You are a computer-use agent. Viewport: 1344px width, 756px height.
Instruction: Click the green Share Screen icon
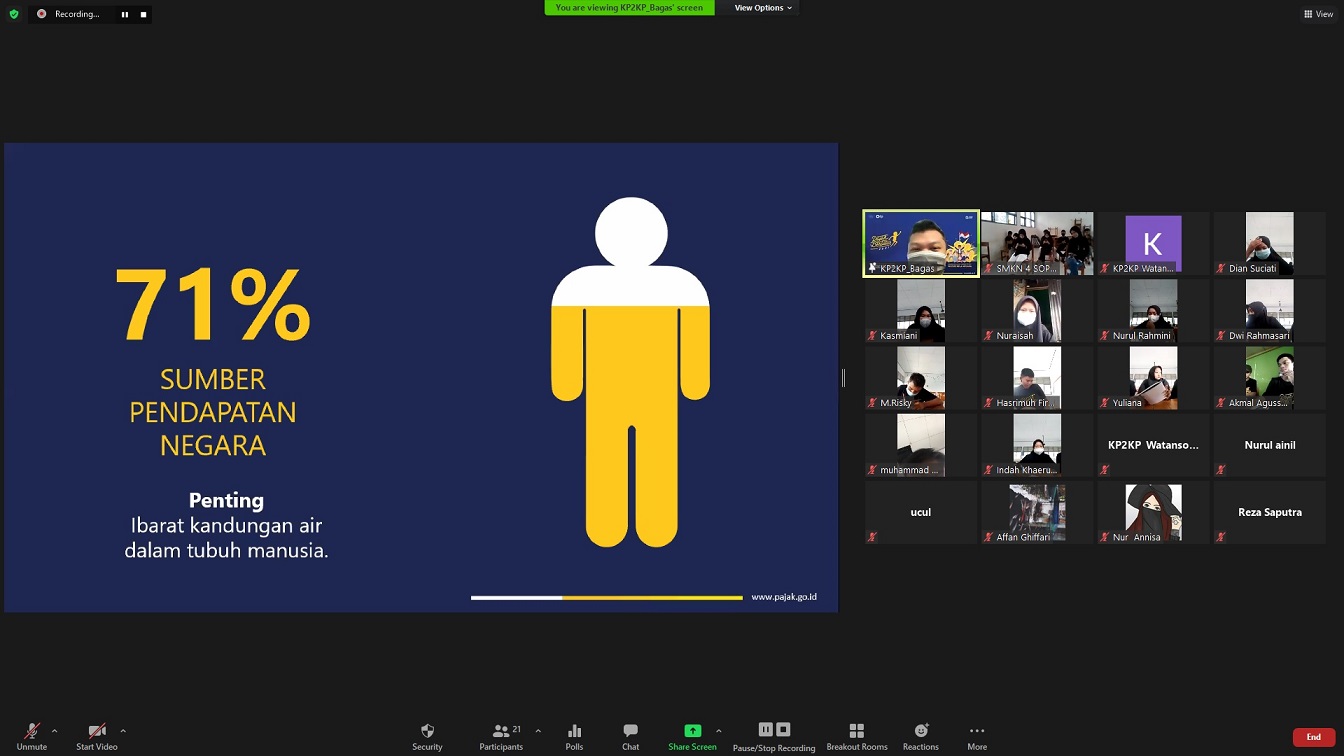692,731
